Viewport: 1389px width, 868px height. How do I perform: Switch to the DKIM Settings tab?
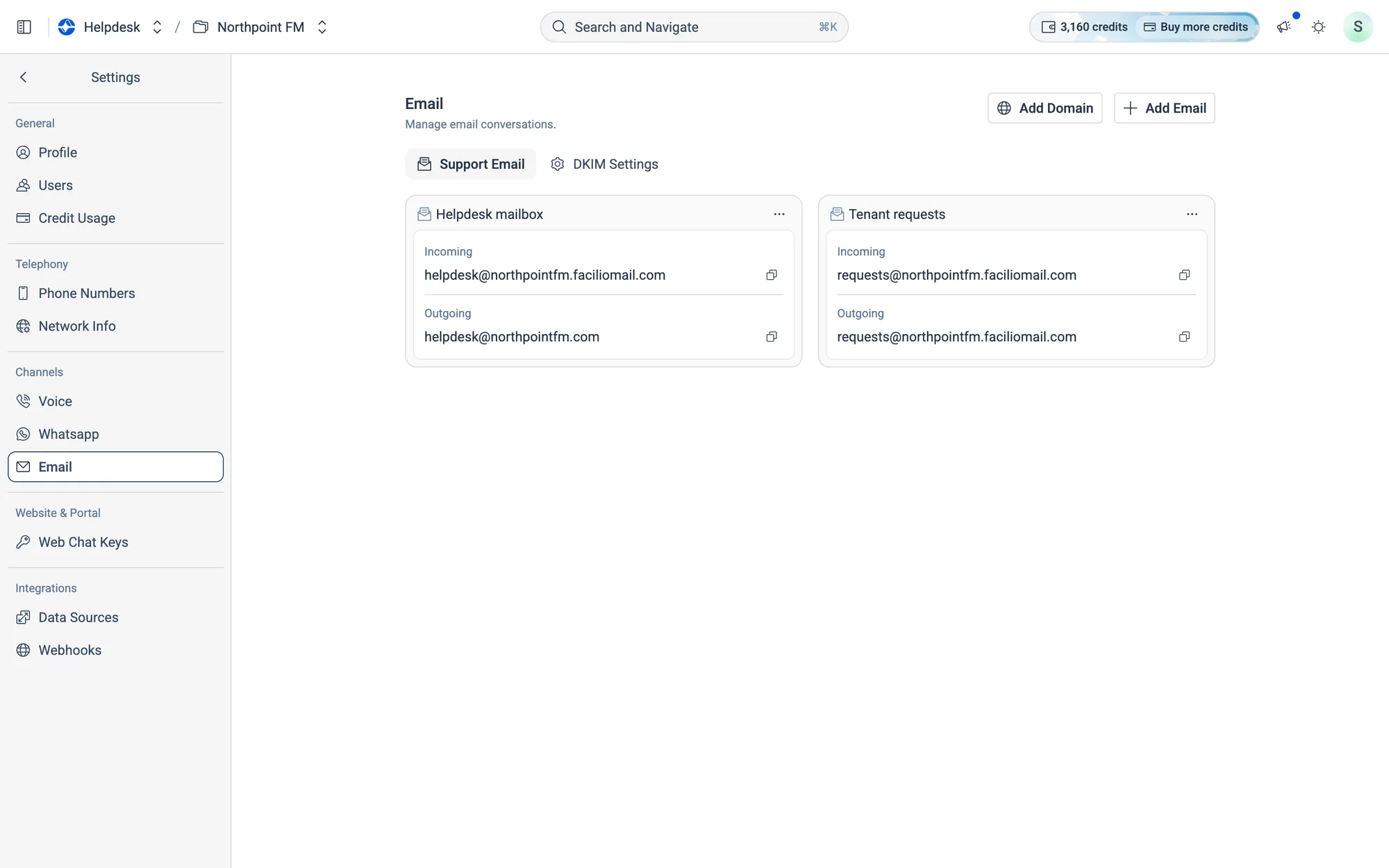pyautogui.click(x=604, y=164)
